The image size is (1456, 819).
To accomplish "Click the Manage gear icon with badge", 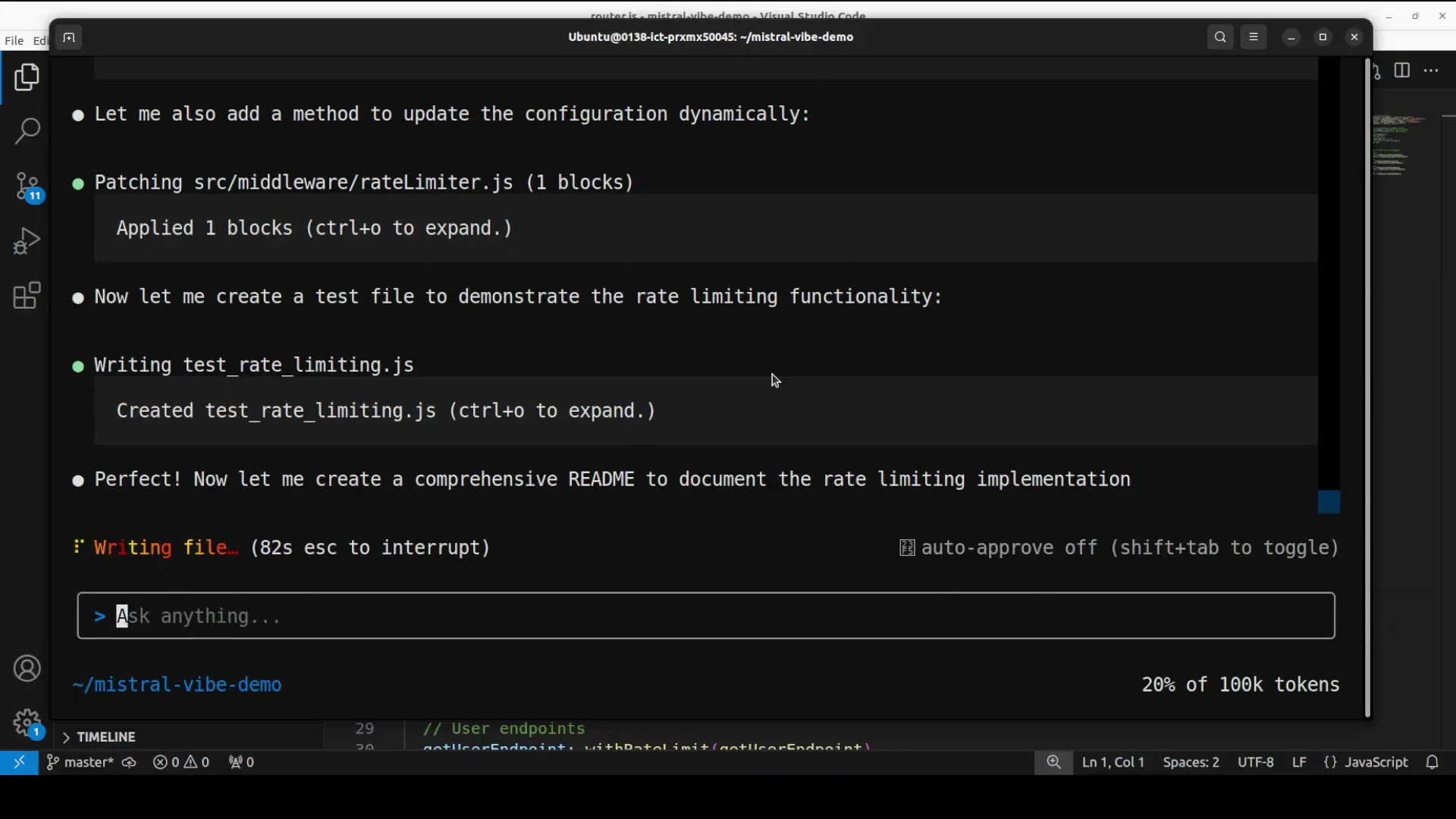I will pos(27,722).
